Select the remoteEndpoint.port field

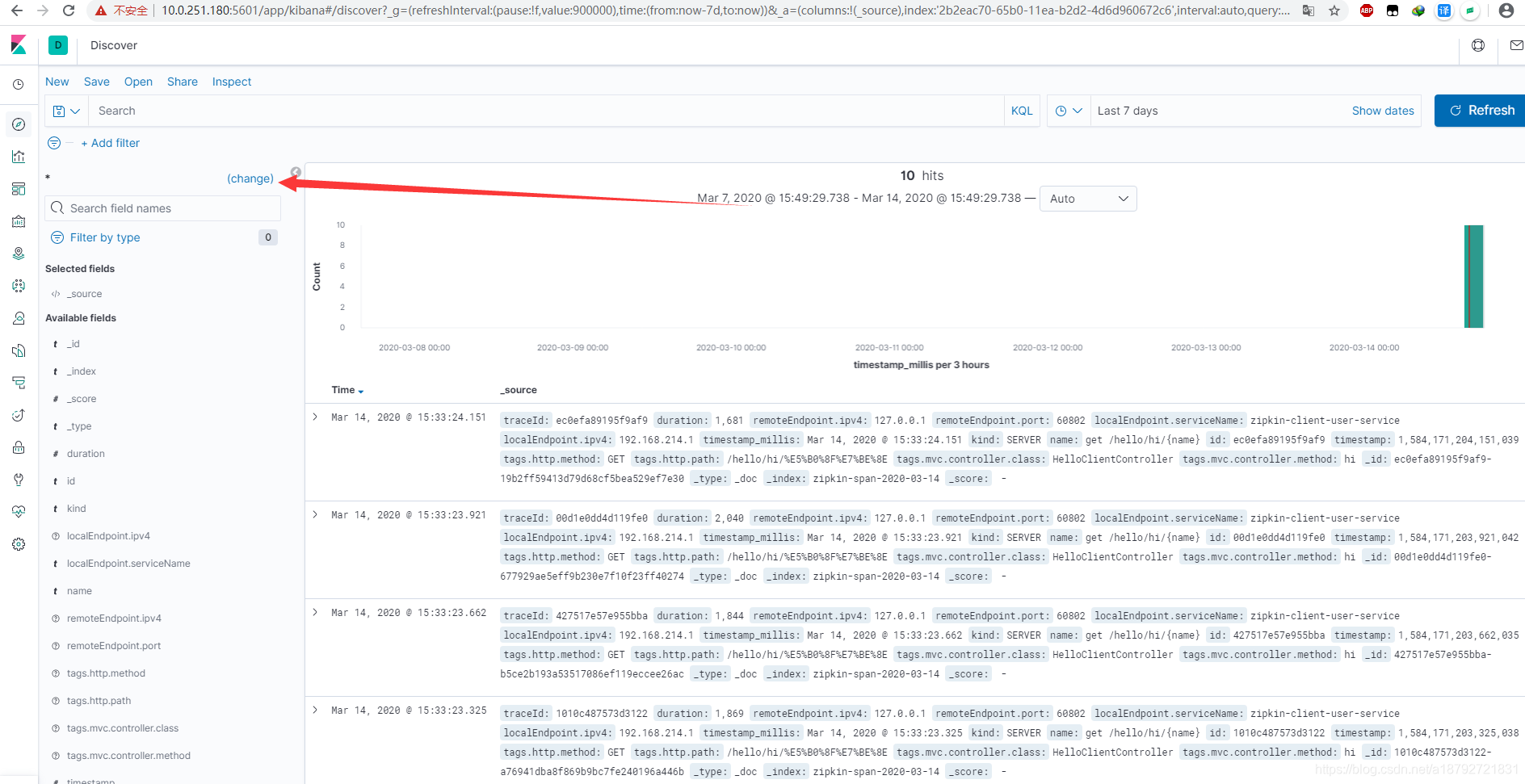[x=114, y=646]
